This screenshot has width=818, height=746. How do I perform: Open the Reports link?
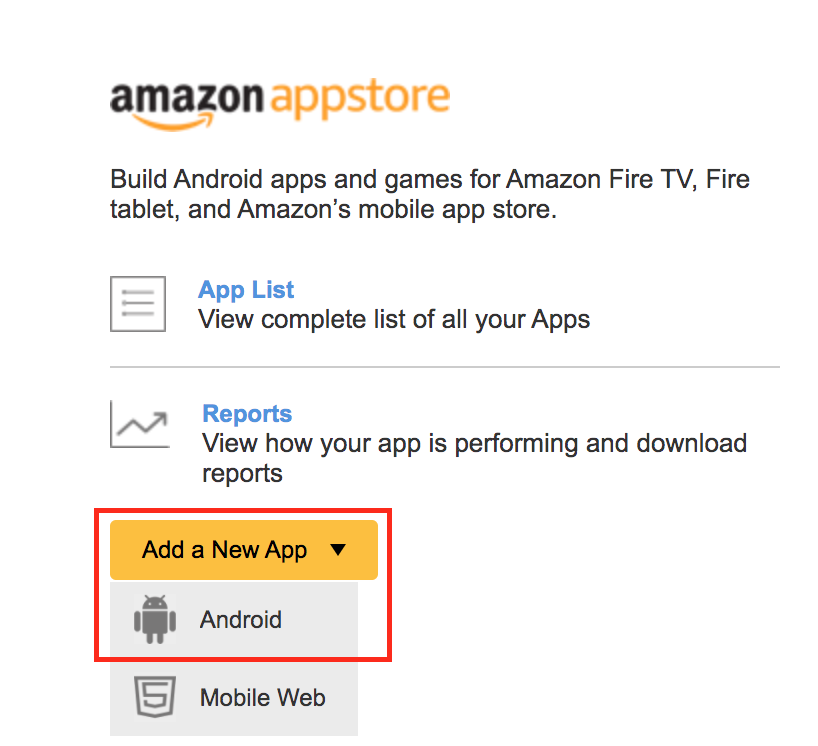tap(247, 414)
